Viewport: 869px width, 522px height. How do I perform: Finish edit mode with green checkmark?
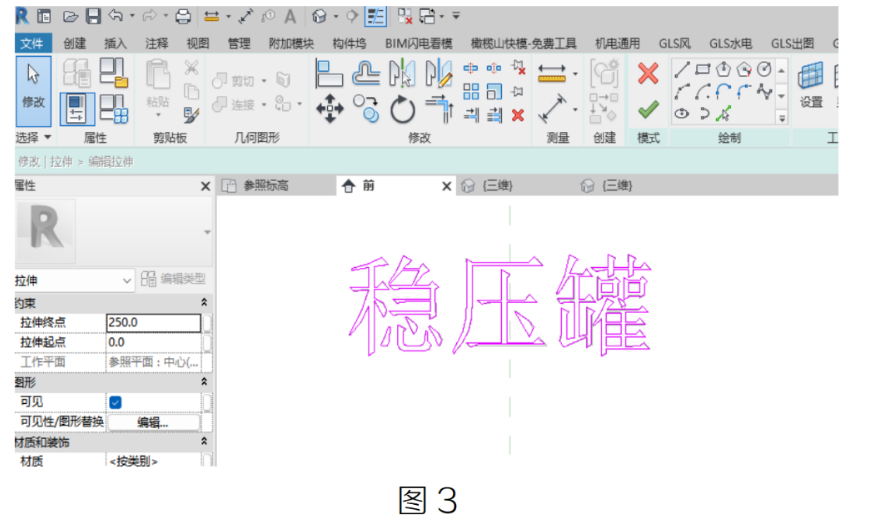(x=648, y=109)
